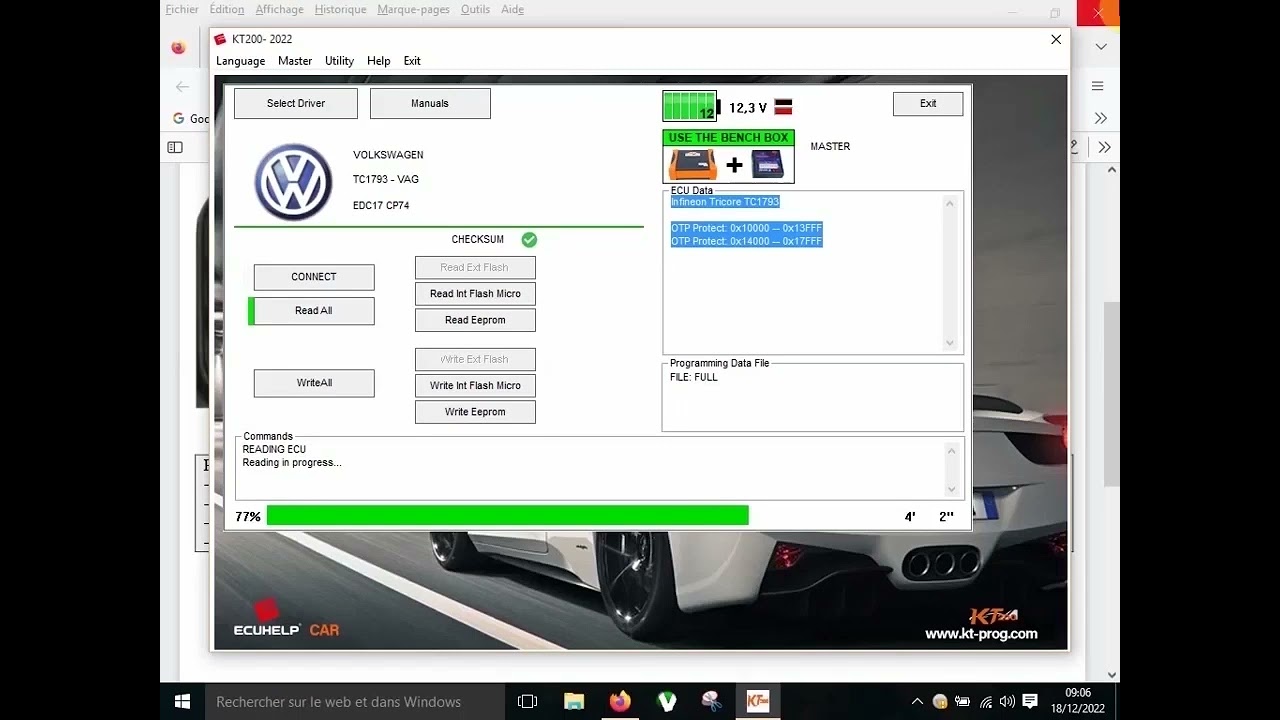The width and height of the screenshot is (1280, 720).
Task: Open the Language menu in KT200
Action: (x=241, y=61)
